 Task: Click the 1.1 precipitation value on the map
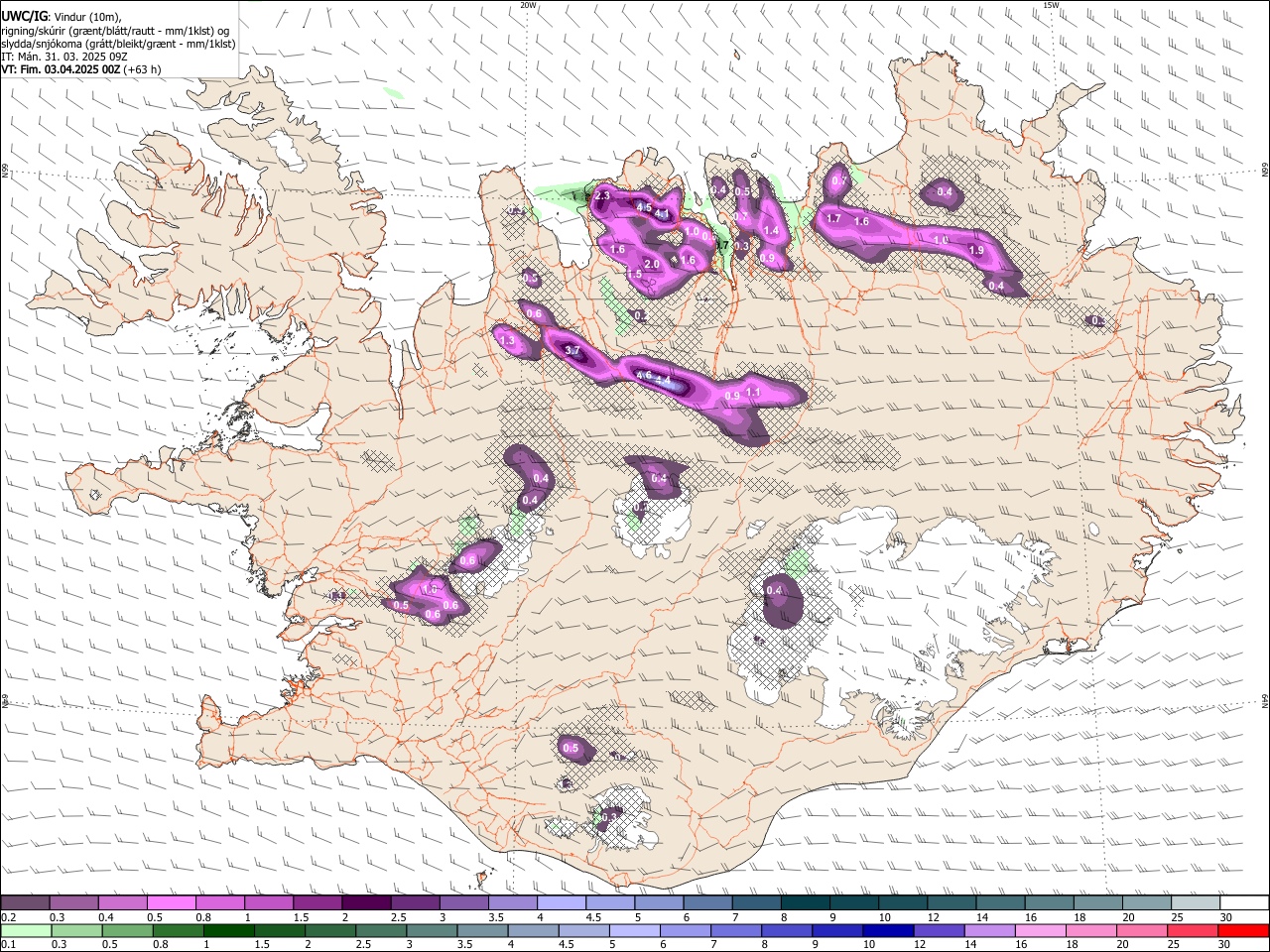[753, 392]
